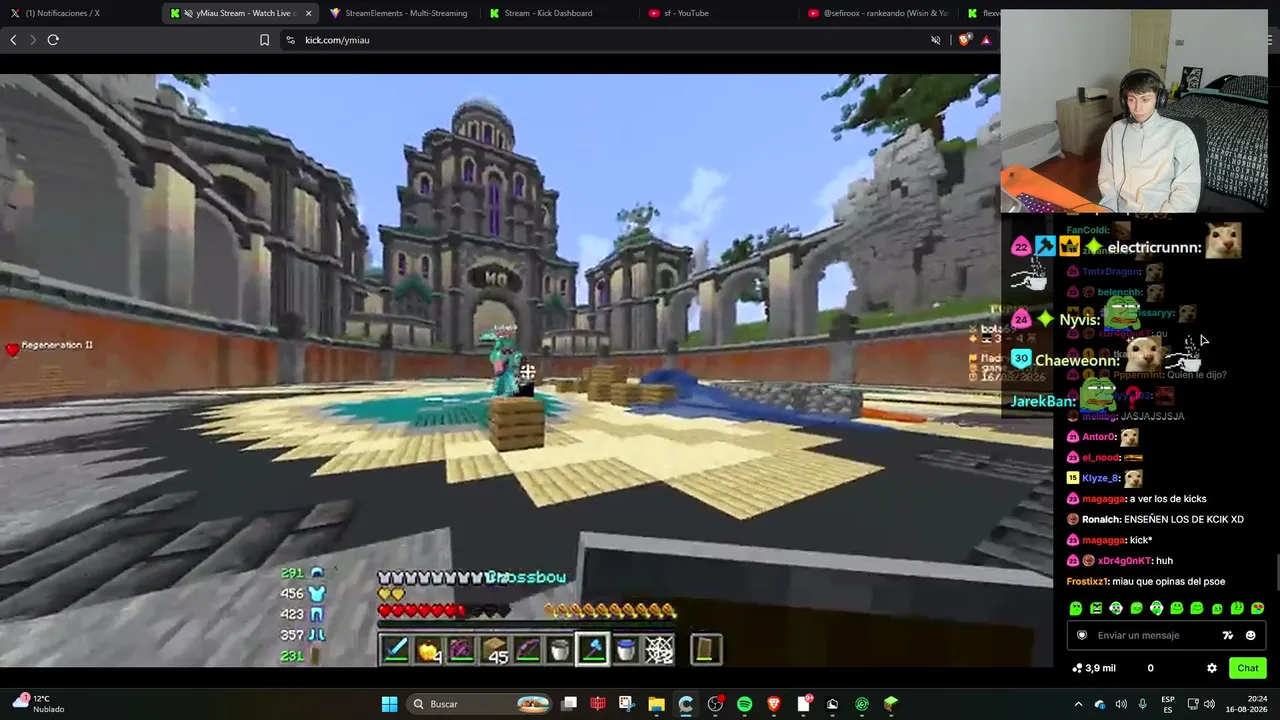Click the taskbar Buscar search box
The height and width of the screenshot is (720, 1280).
pos(480,704)
